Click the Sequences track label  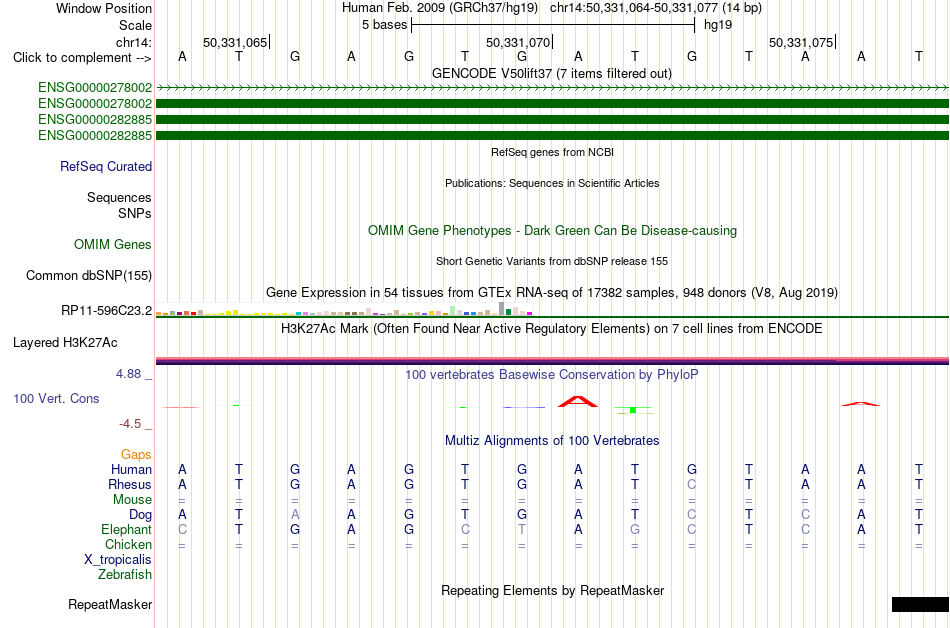(119, 197)
